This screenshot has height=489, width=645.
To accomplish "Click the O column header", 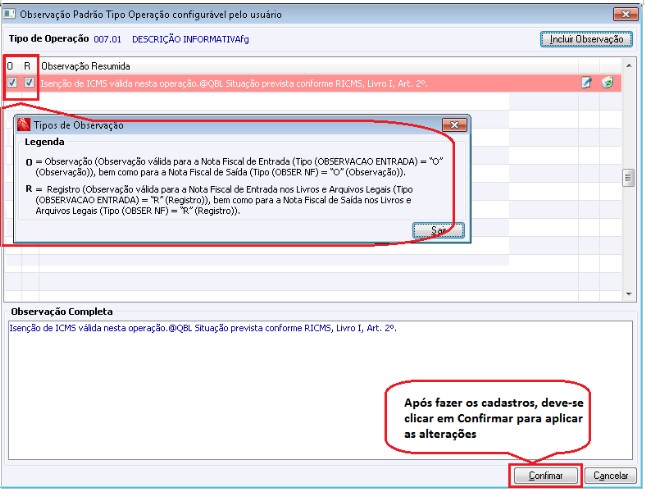I will (x=10, y=66).
